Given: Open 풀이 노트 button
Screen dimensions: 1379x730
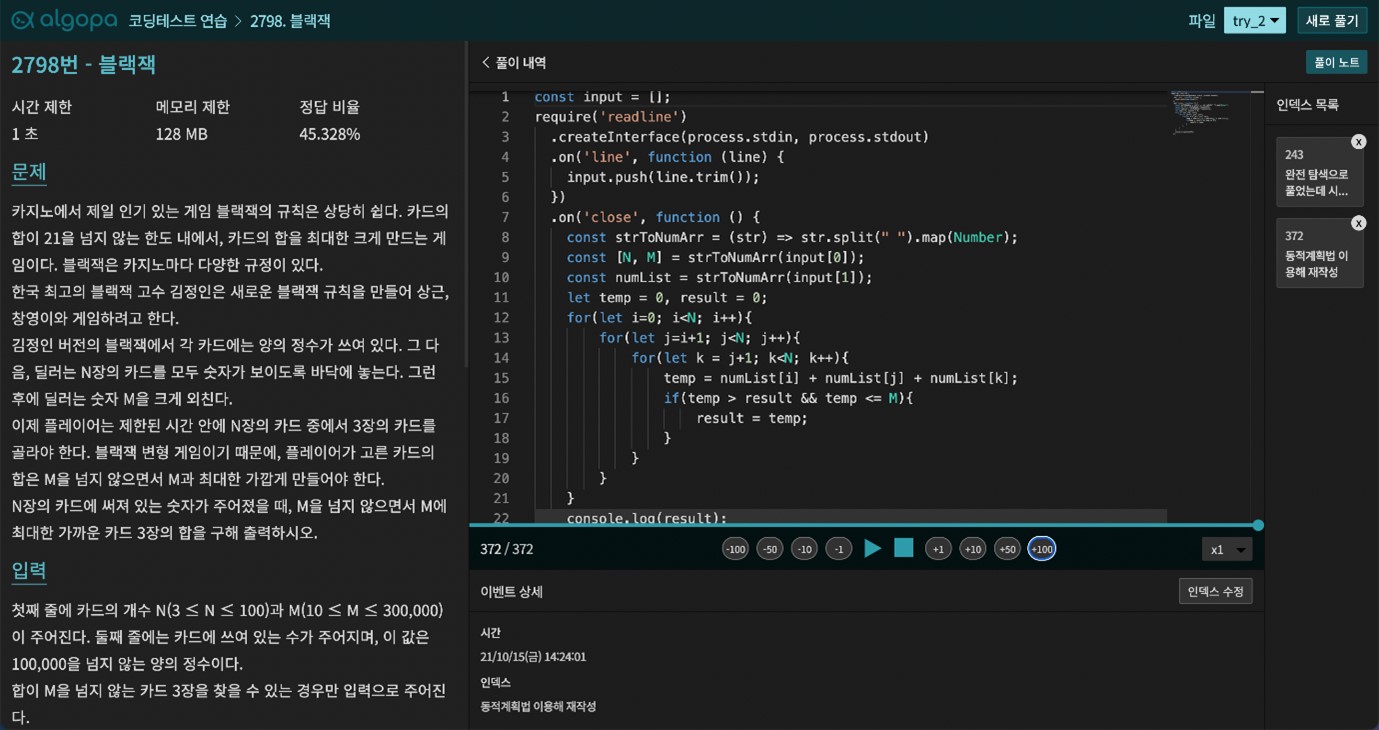Looking at the screenshot, I should tap(1335, 62).
